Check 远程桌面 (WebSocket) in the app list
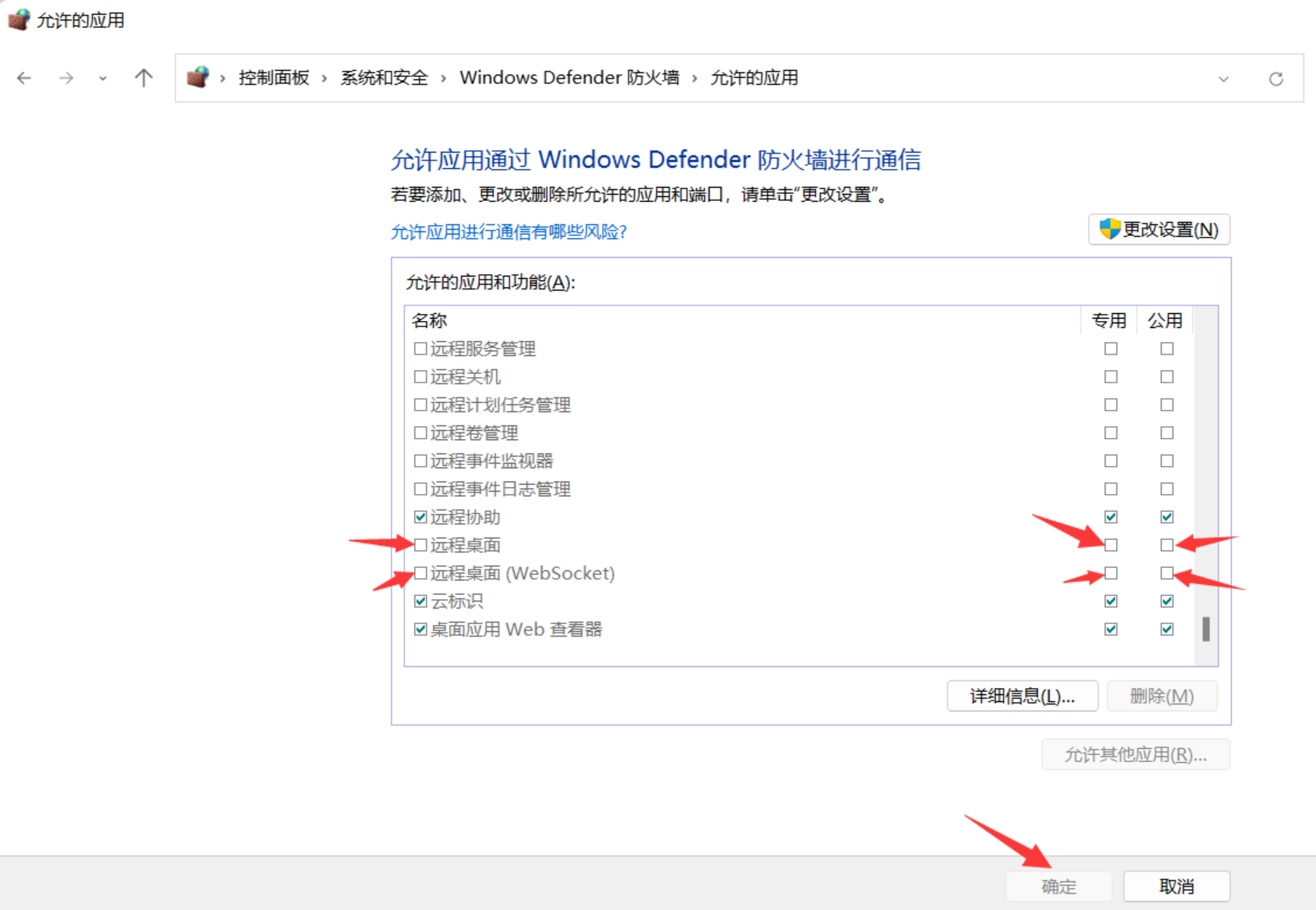The image size is (1316, 910). tap(419, 573)
